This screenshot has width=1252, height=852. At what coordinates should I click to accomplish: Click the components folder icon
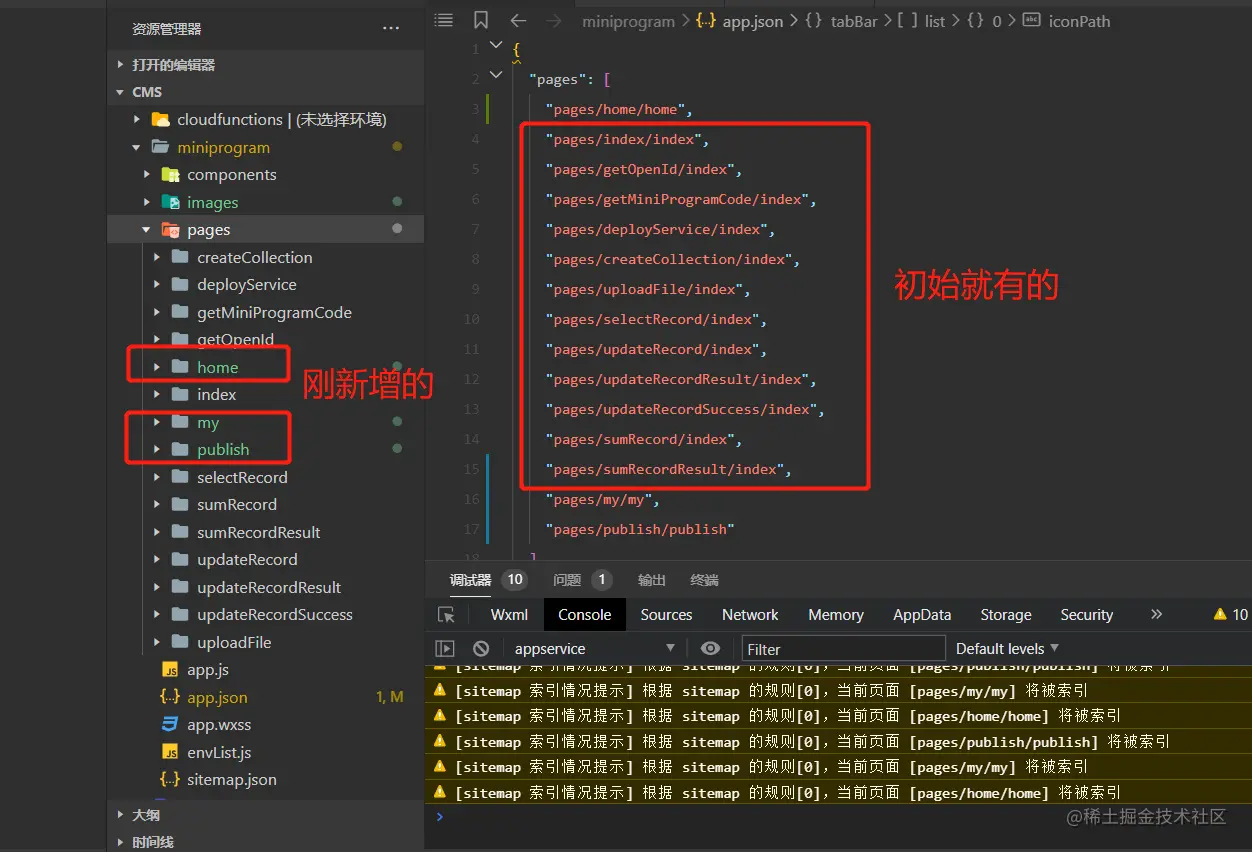(x=170, y=174)
